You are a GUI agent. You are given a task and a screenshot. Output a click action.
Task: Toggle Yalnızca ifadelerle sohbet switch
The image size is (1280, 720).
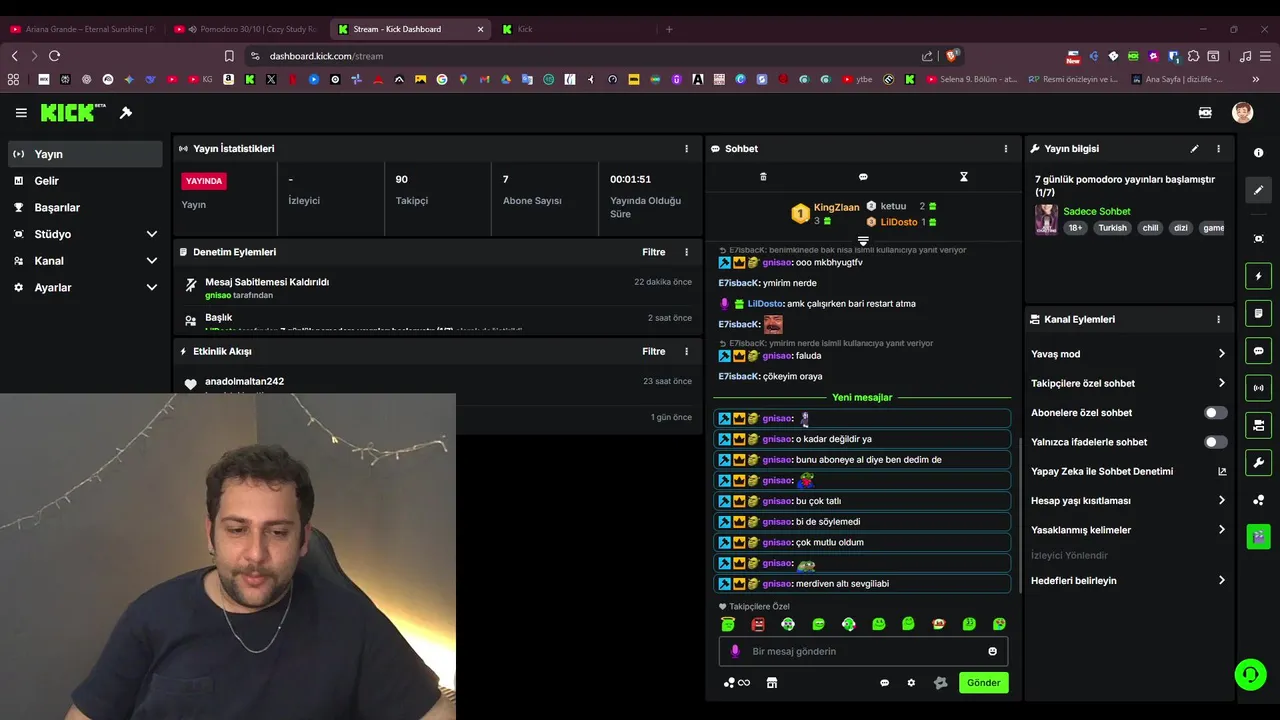pyautogui.click(x=1215, y=442)
